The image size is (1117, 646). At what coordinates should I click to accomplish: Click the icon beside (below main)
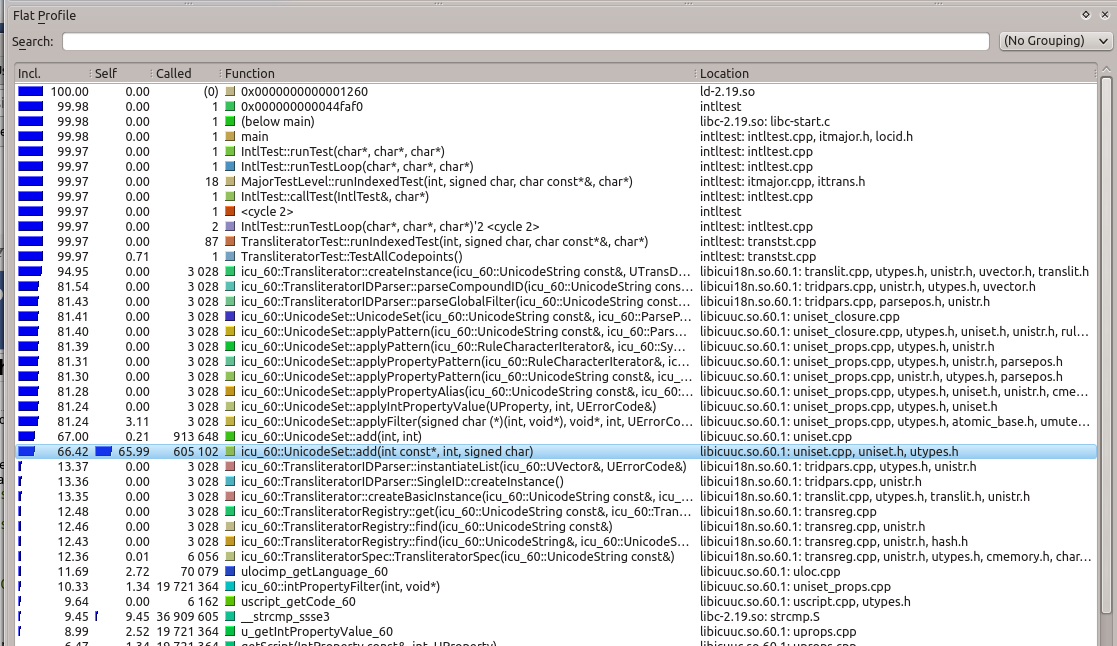tap(231, 122)
